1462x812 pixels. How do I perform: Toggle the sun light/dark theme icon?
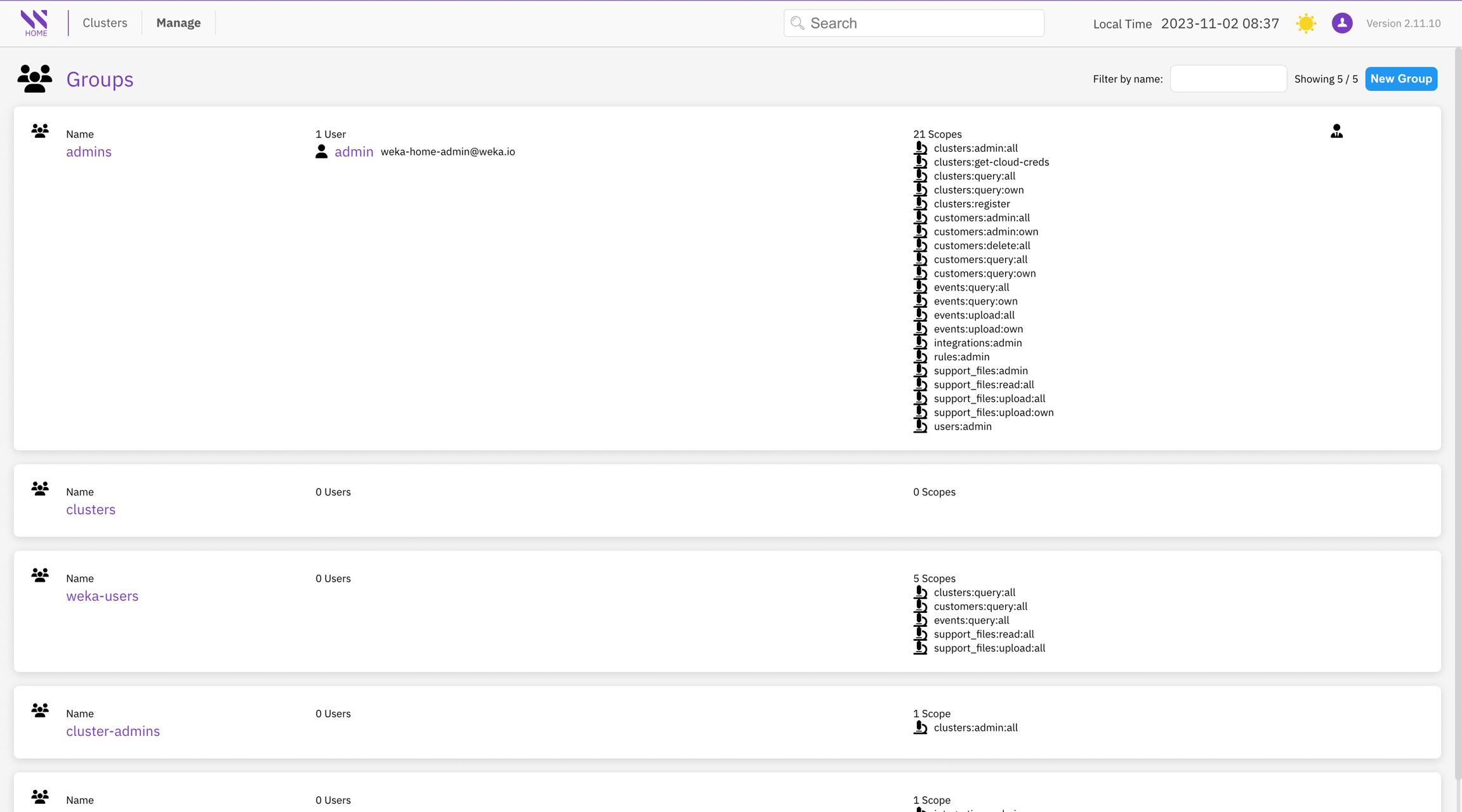1305,23
